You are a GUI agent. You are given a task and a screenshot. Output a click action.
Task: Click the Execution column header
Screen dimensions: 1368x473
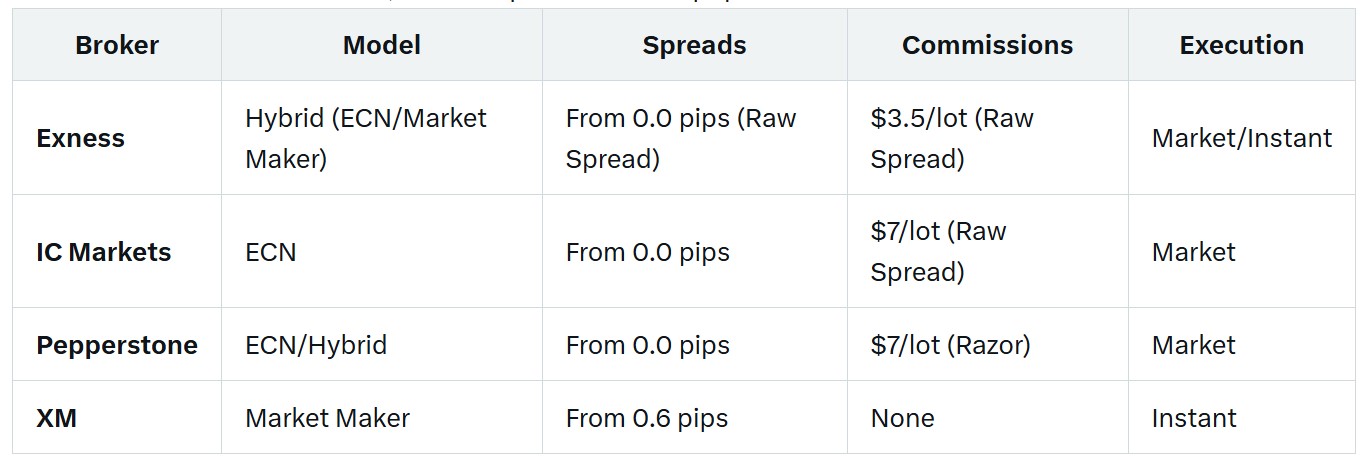pyautogui.click(x=1241, y=45)
